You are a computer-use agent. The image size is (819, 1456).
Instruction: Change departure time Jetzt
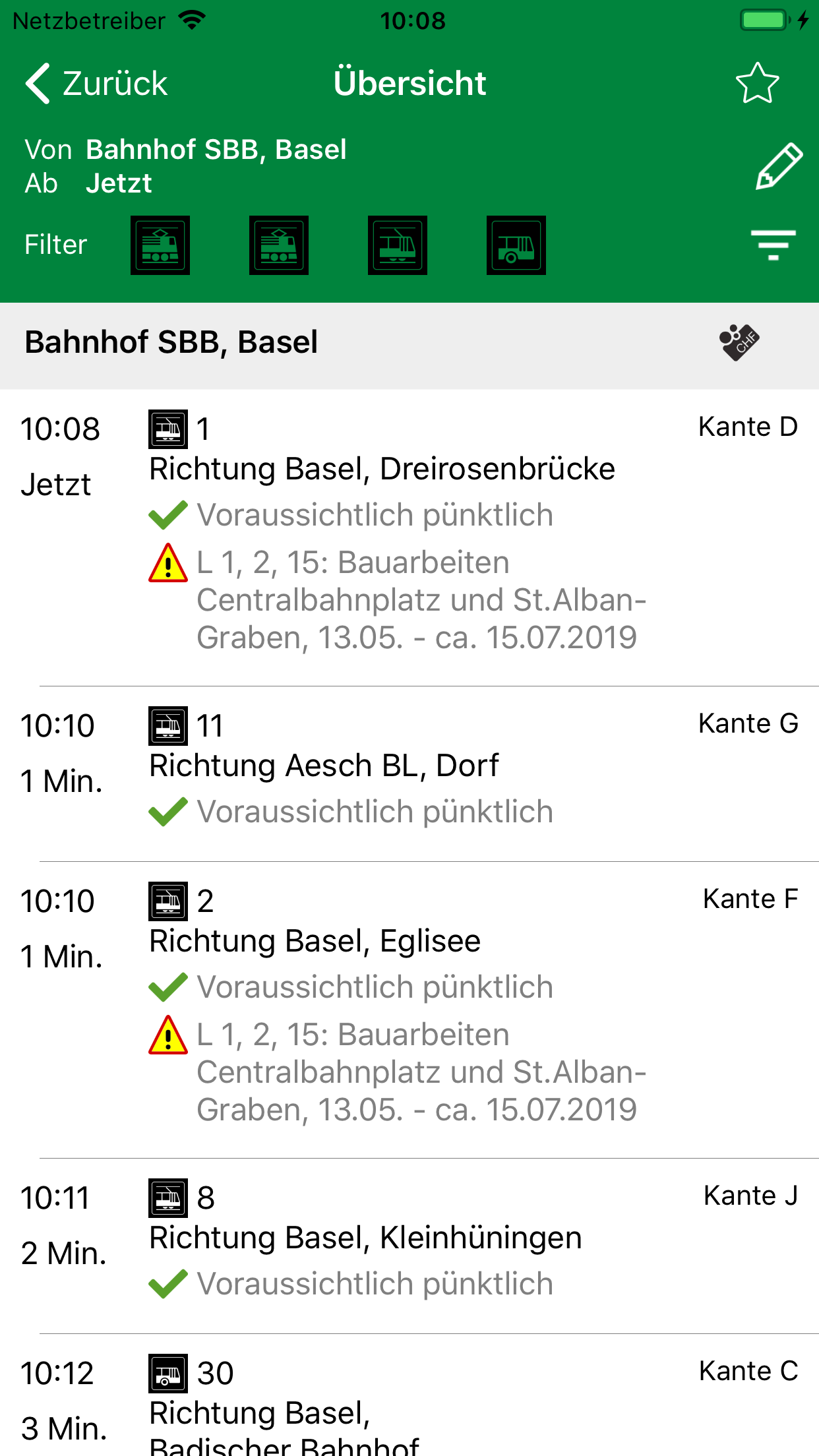[x=119, y=183]
